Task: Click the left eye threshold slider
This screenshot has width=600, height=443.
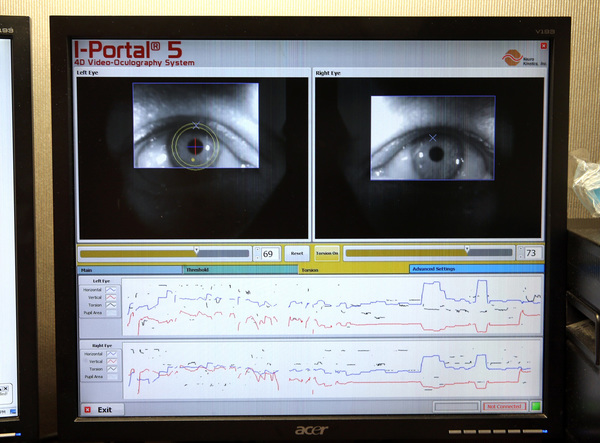Action: point(165,254)
